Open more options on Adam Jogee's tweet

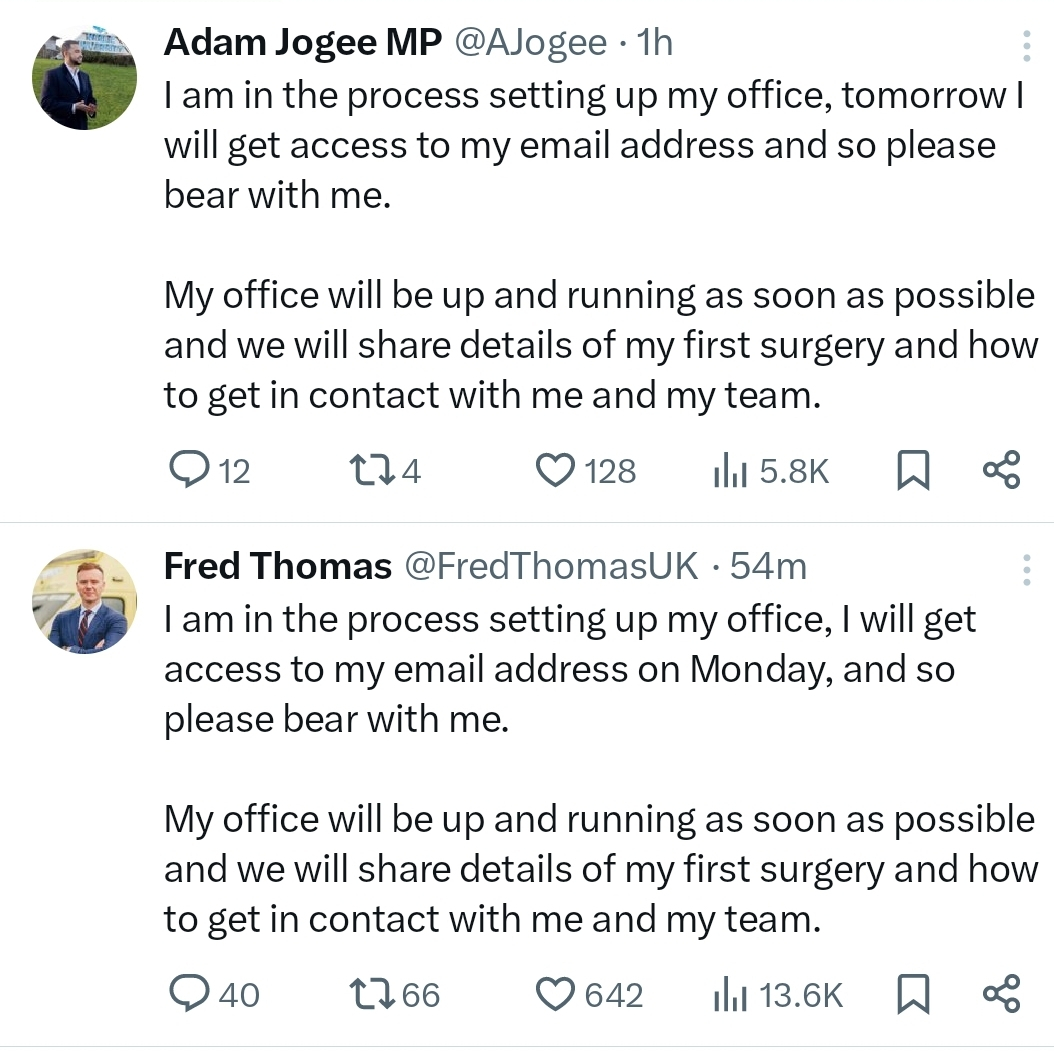(1026, 46)
